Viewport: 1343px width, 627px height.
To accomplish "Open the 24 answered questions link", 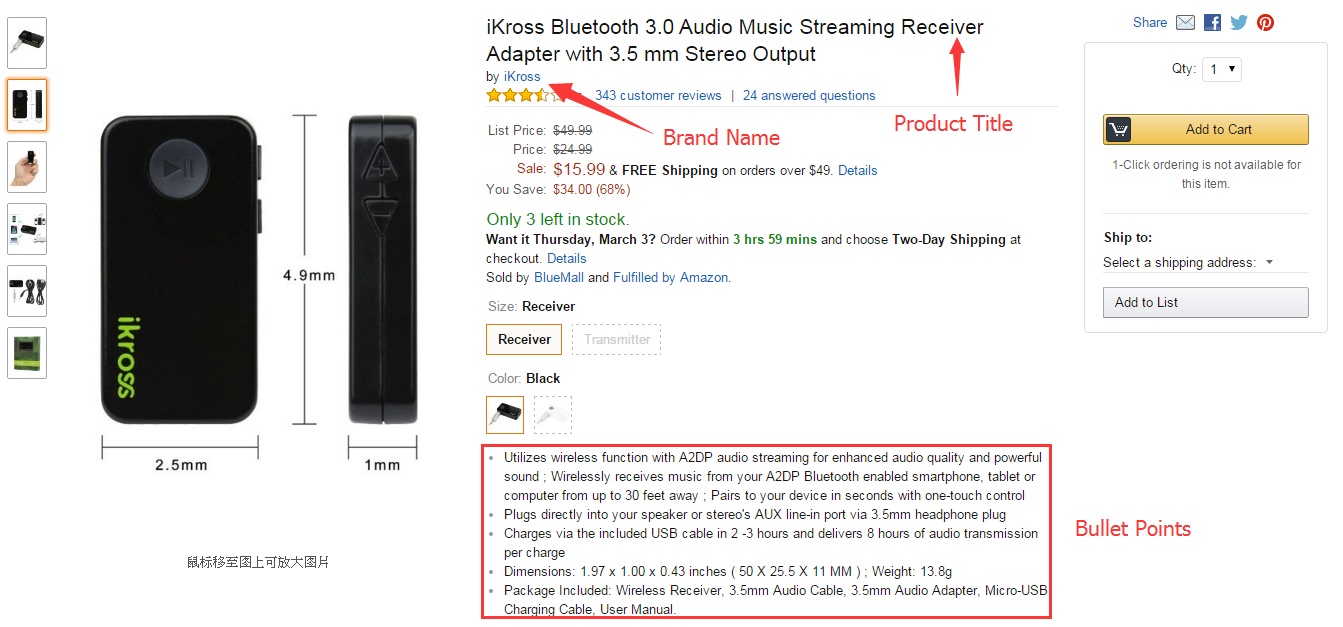I will pos(809,96).
